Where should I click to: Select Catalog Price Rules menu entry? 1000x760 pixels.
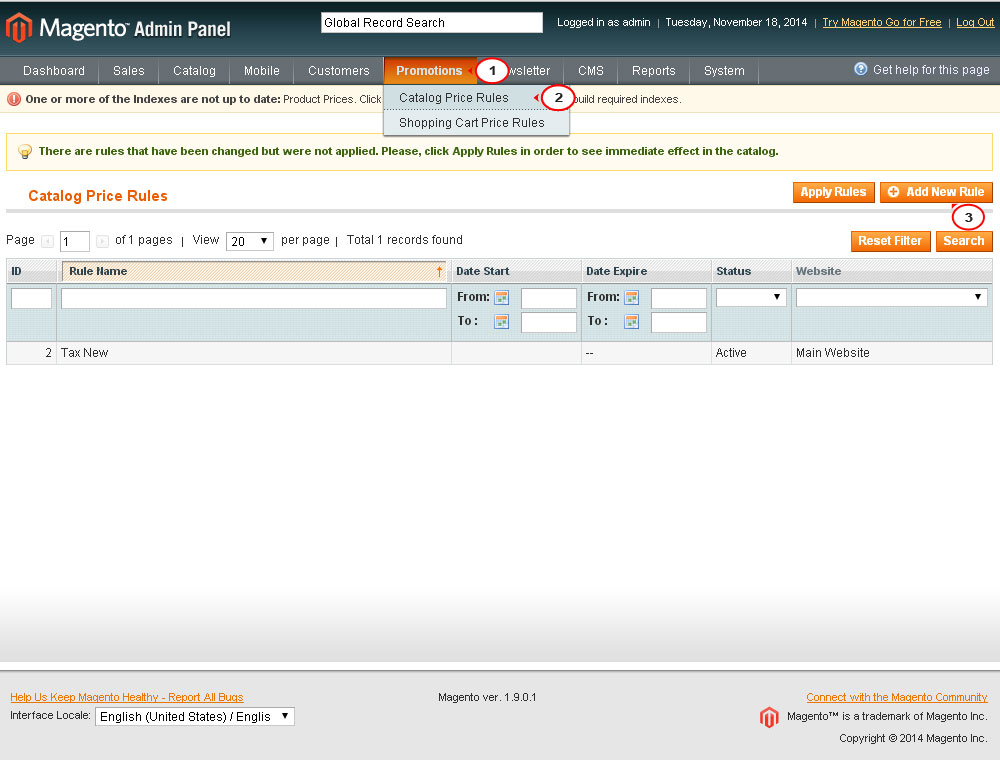tap(454, 98)
